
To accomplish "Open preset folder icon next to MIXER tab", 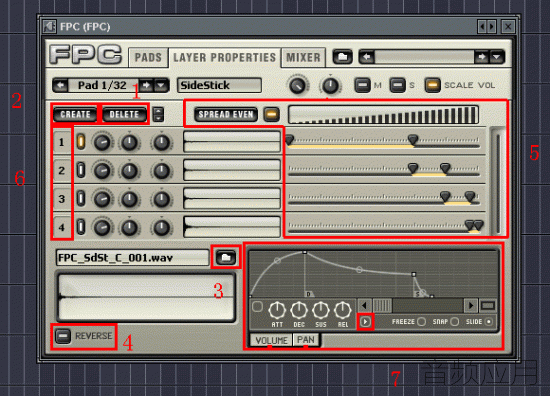I will coord(342,57).
